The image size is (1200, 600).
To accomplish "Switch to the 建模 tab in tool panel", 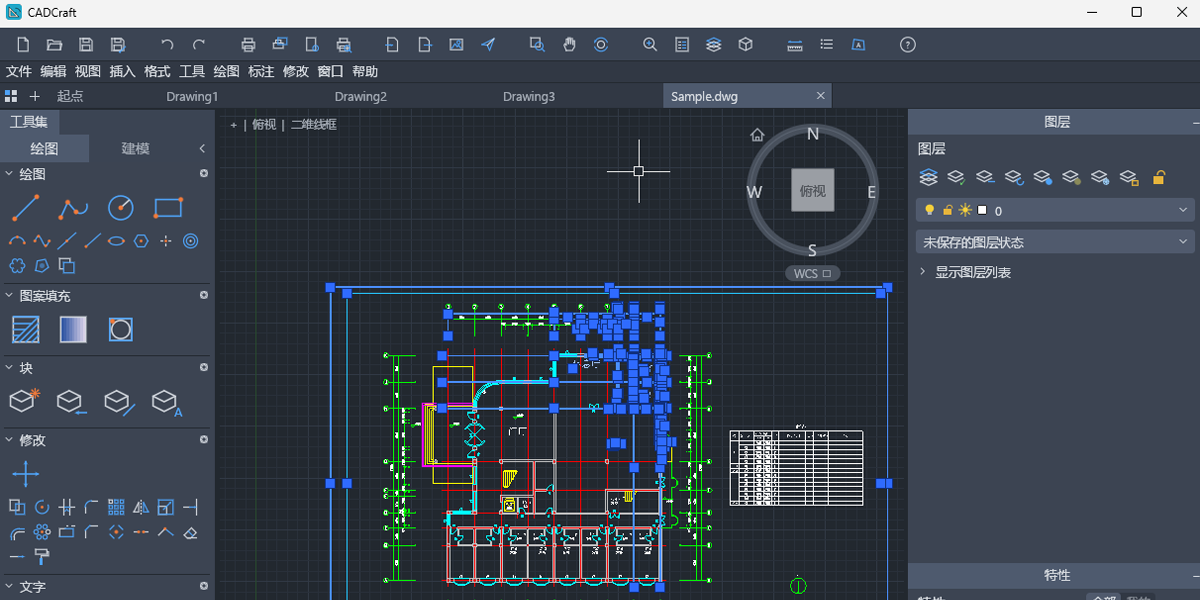I will click(x=135, y=148).
